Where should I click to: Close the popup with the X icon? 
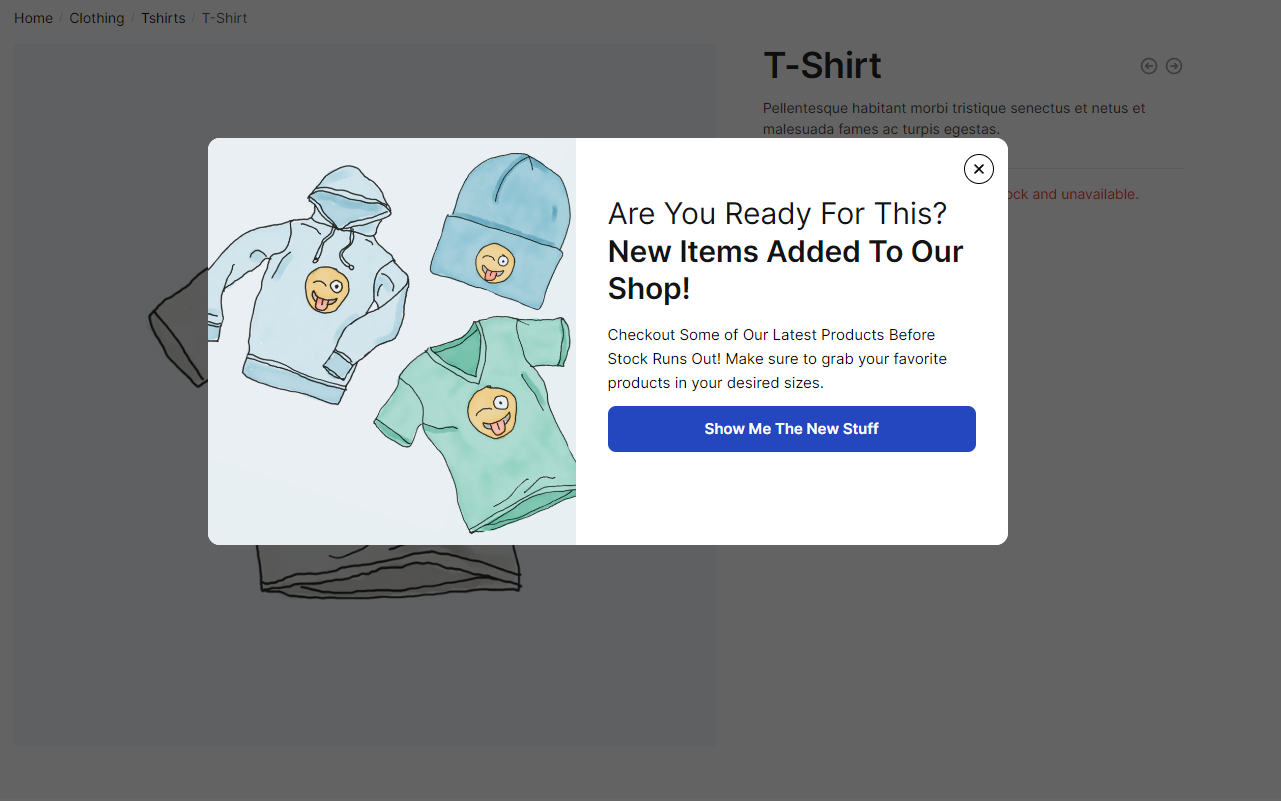tap(979, 169)
